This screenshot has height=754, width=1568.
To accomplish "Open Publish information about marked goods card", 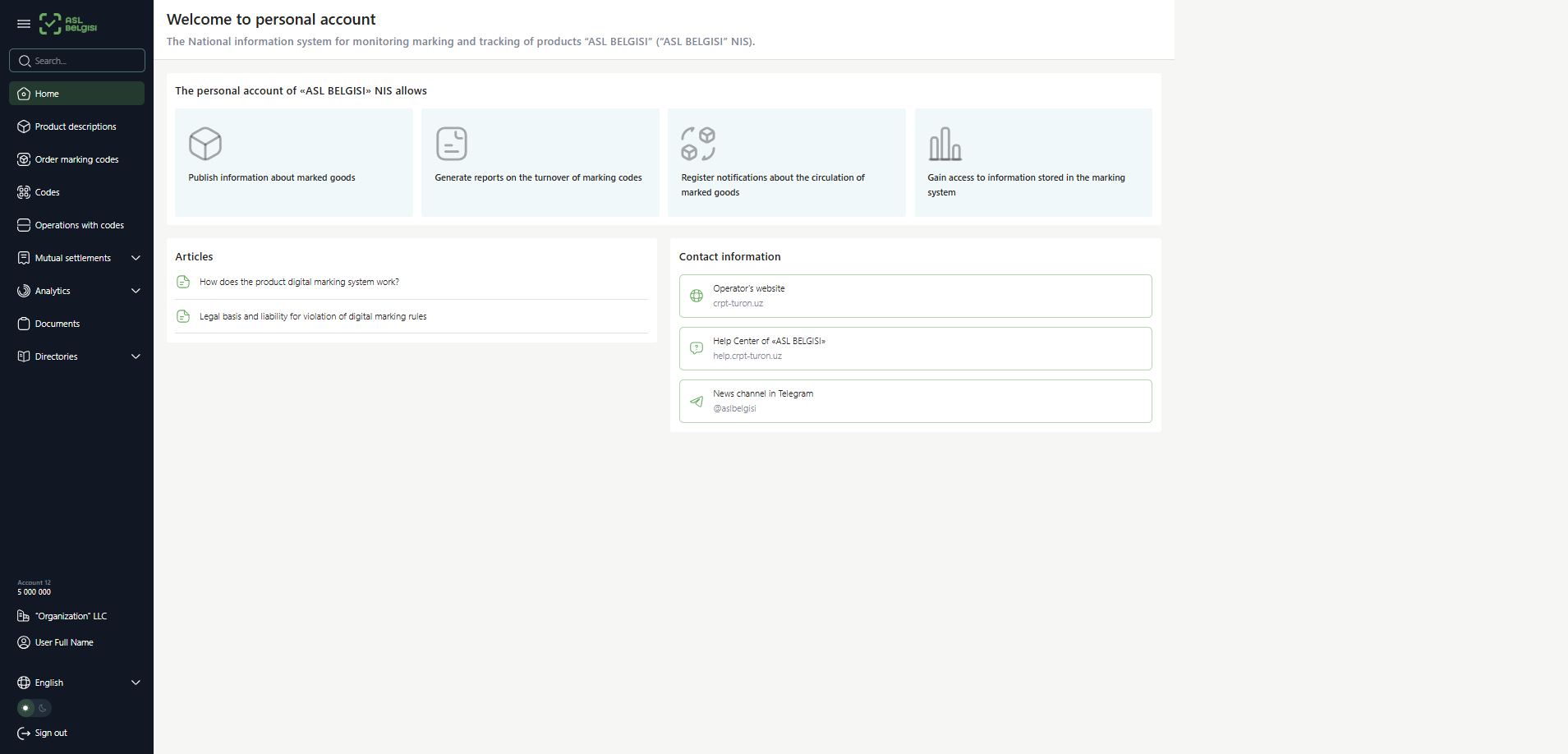I will pos(294,163).
